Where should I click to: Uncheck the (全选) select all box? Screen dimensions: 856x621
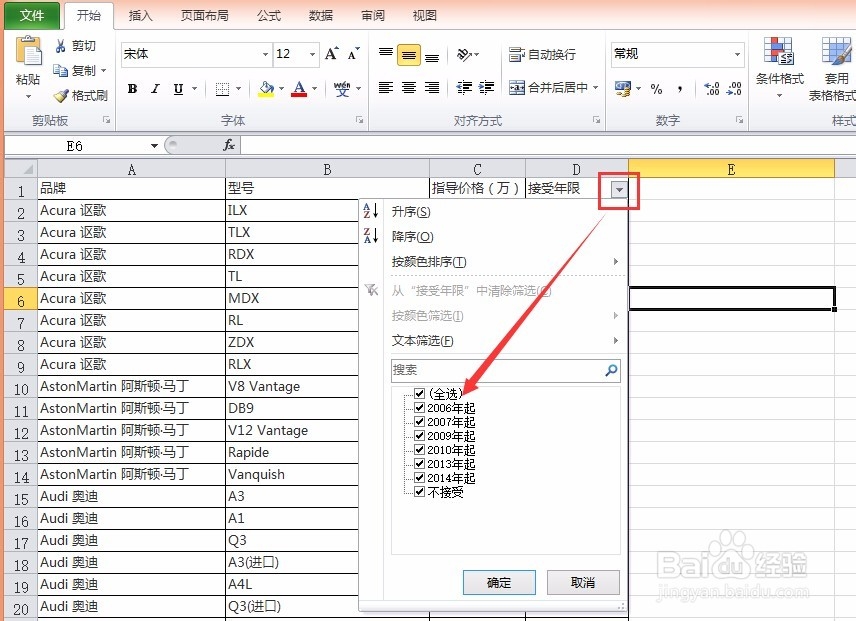coord(418,393)
